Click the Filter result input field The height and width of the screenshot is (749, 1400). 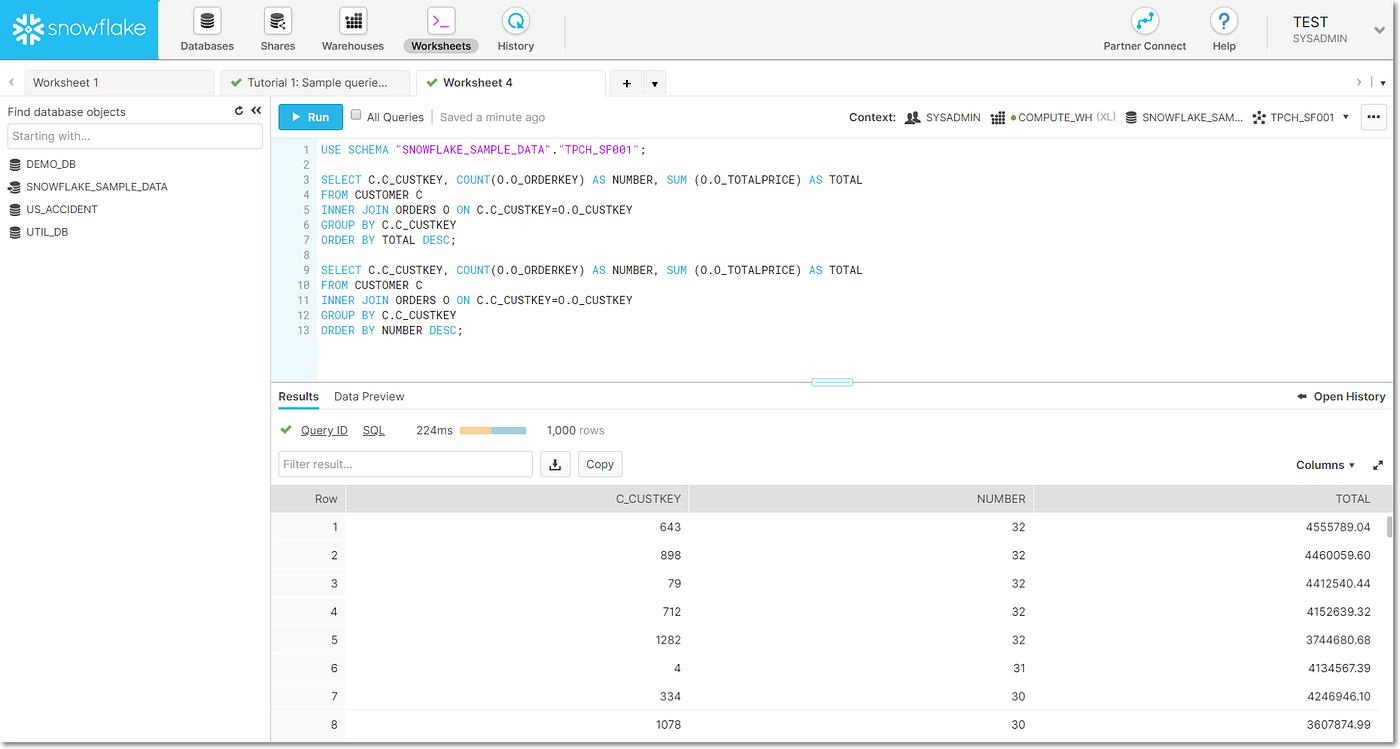[x=405, y=463]
